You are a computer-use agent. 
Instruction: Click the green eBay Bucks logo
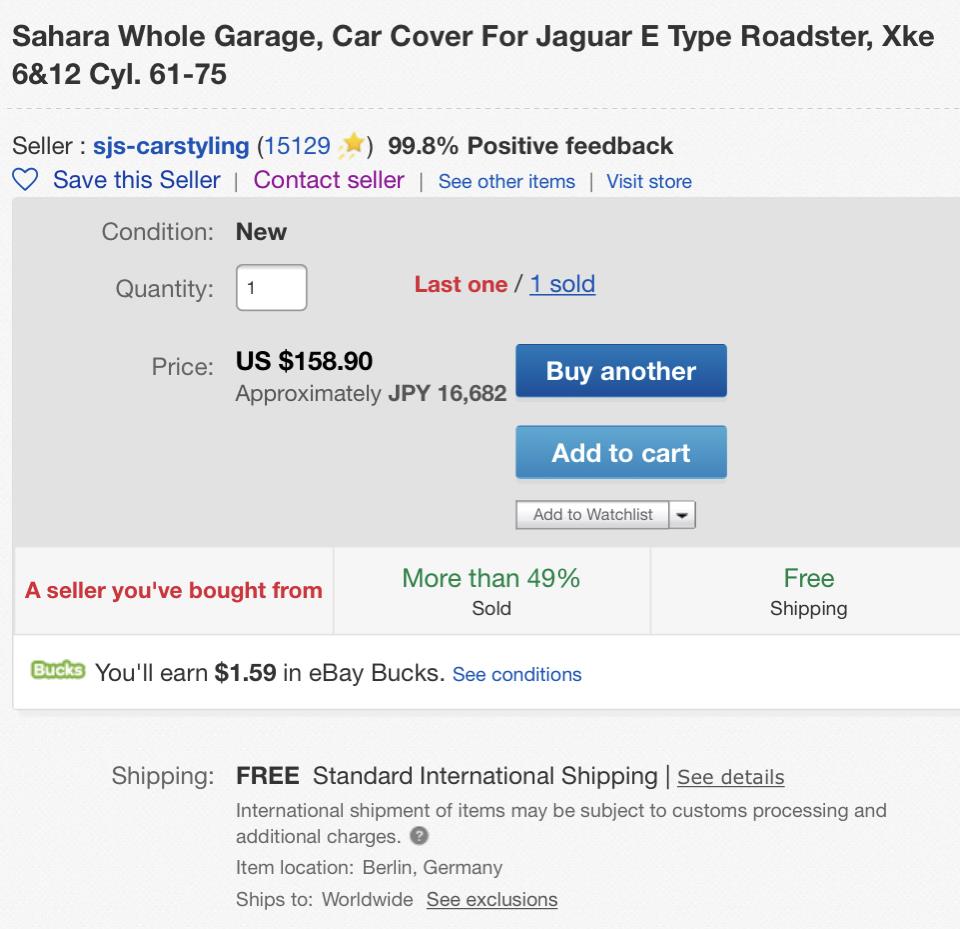coord(58,670)
